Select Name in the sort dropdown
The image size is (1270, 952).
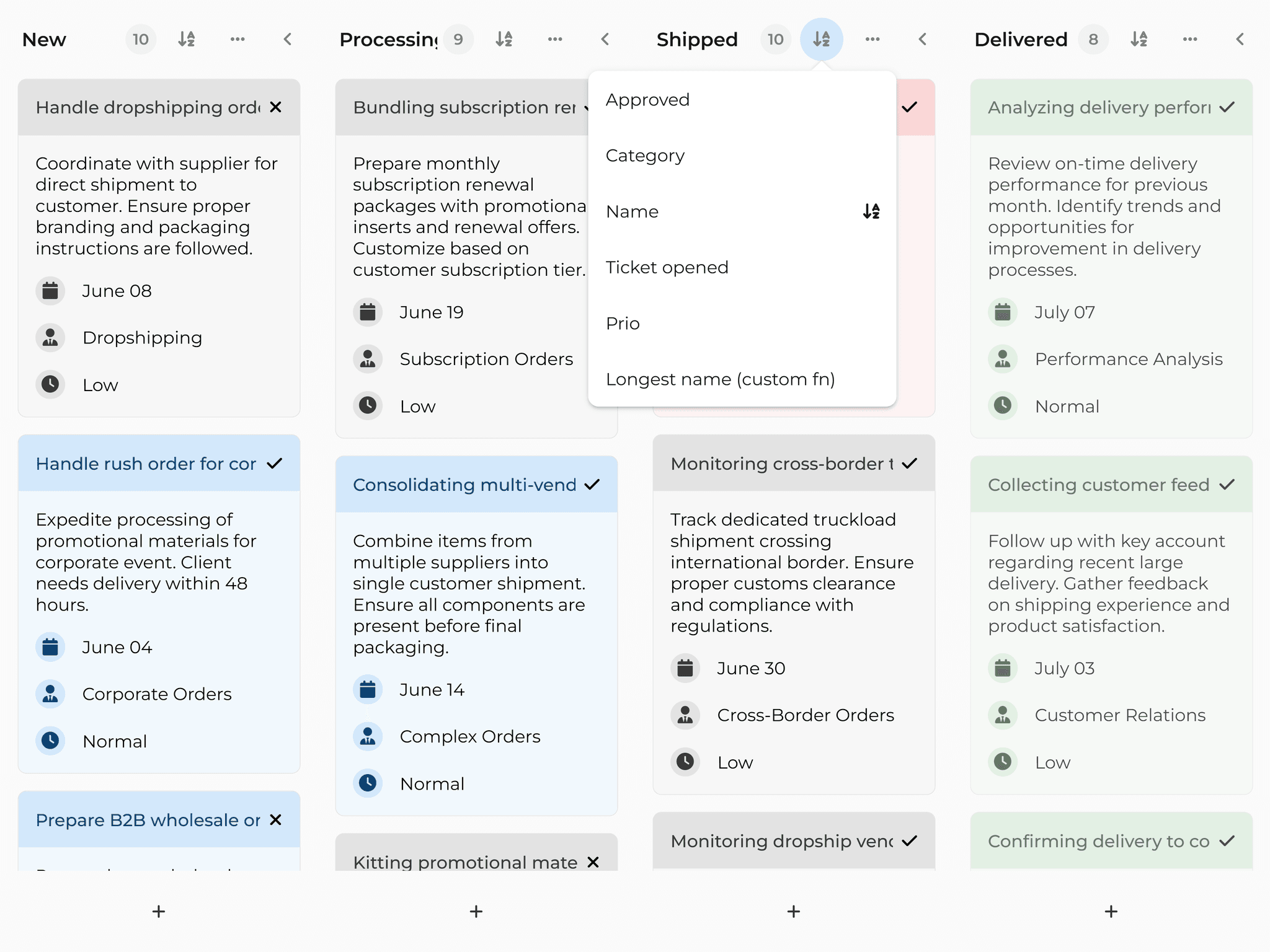(632, 211)
